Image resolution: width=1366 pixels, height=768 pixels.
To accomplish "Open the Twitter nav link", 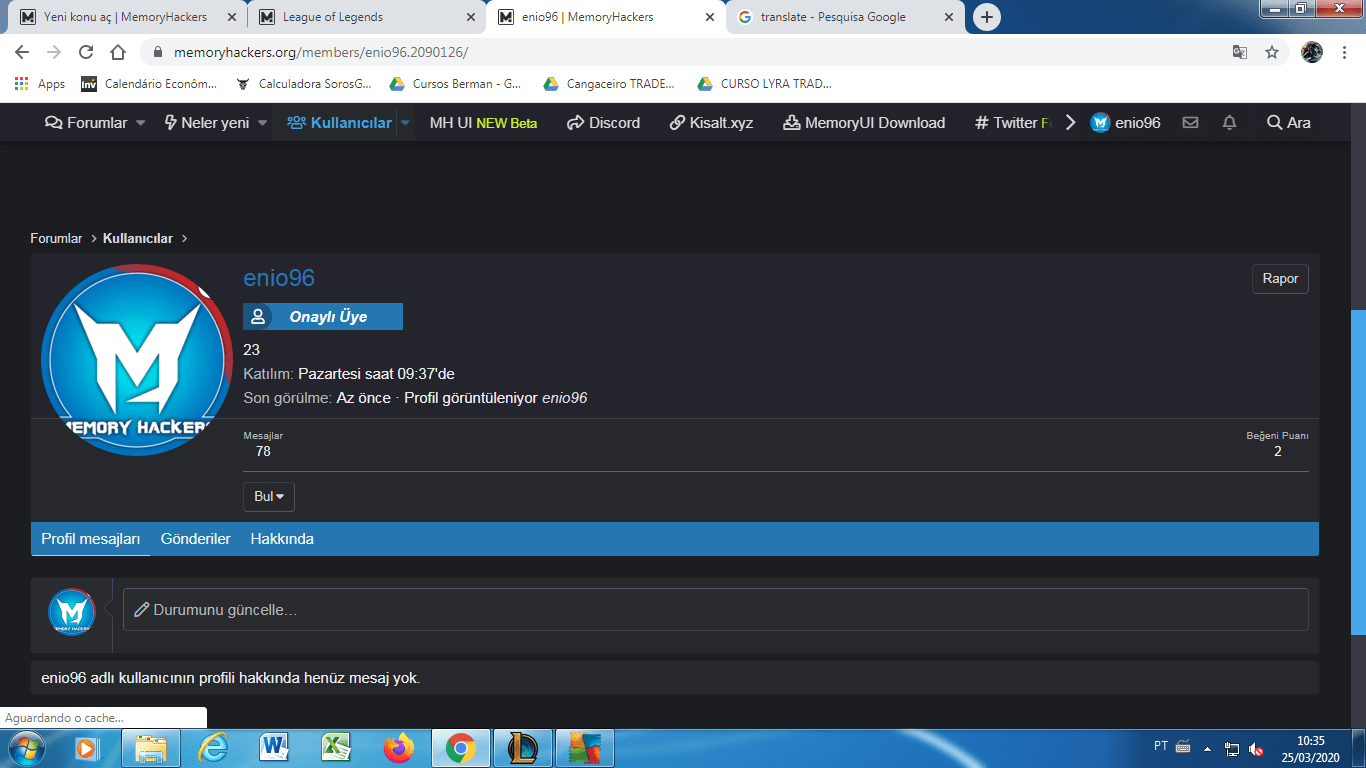I will click(1012, 123).
